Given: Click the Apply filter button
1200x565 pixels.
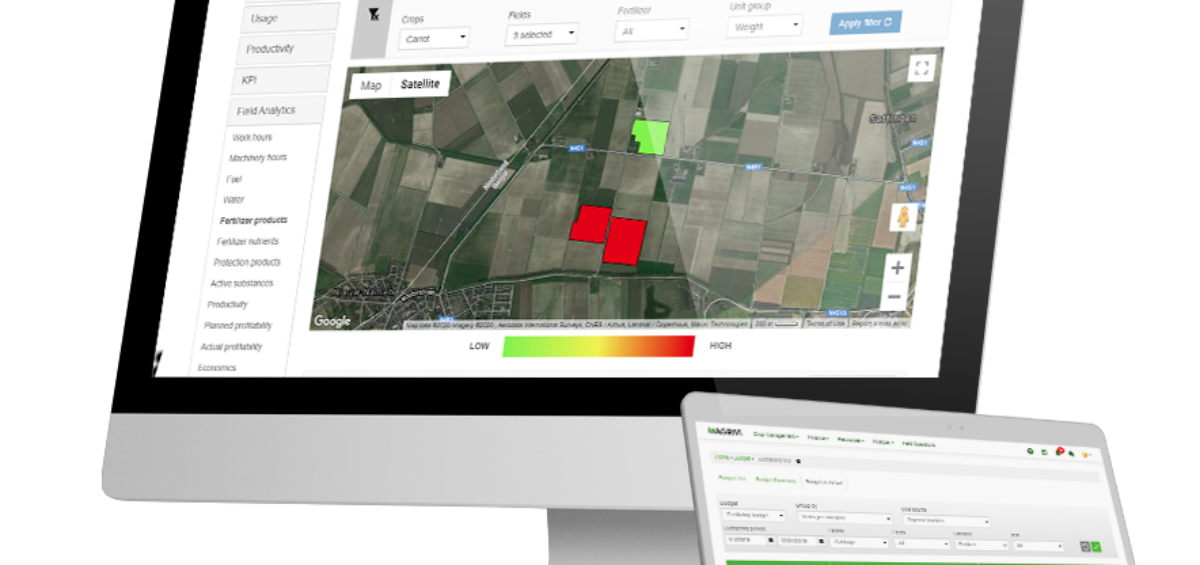Looking at the screenshot, I should pyautogui.click(x=865, y=22).
